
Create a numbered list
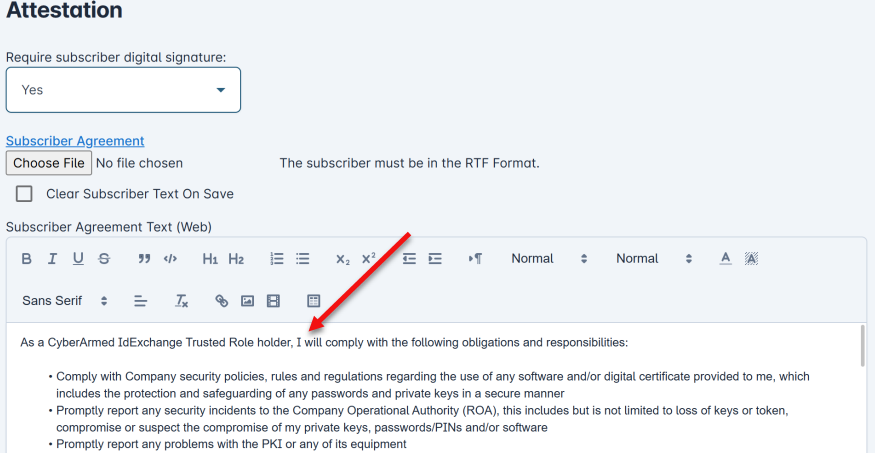[x=277, y=259]
